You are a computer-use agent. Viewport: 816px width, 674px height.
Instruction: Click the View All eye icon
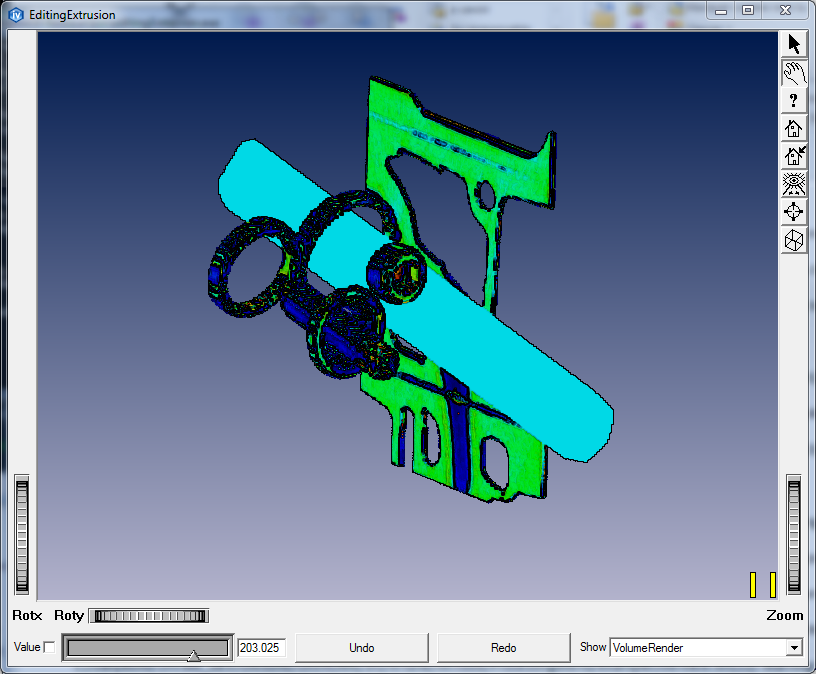point(794,184)
